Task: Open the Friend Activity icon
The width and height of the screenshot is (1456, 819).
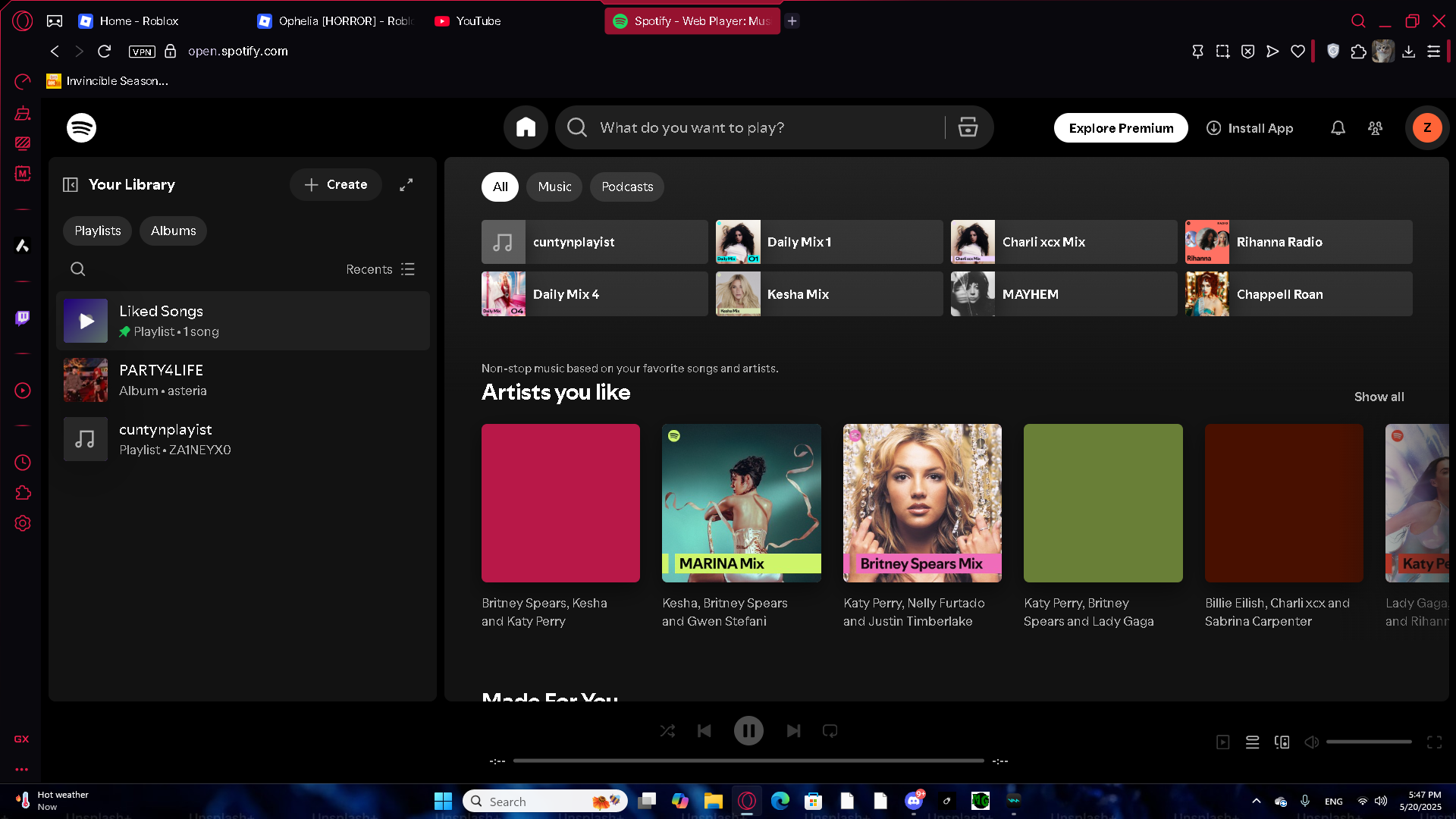Action: 1375,128
